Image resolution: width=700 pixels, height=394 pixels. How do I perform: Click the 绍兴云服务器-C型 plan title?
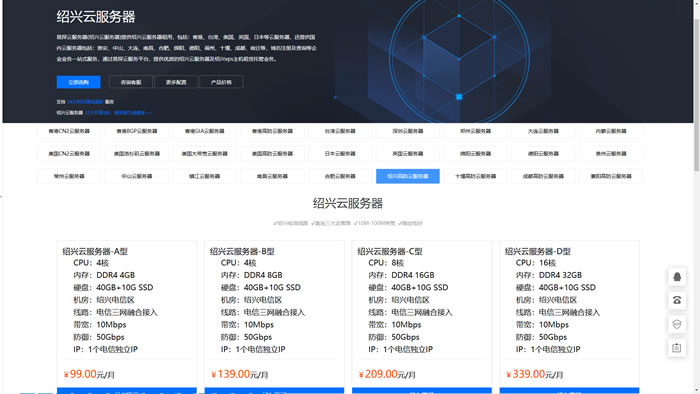click(390, 251)
